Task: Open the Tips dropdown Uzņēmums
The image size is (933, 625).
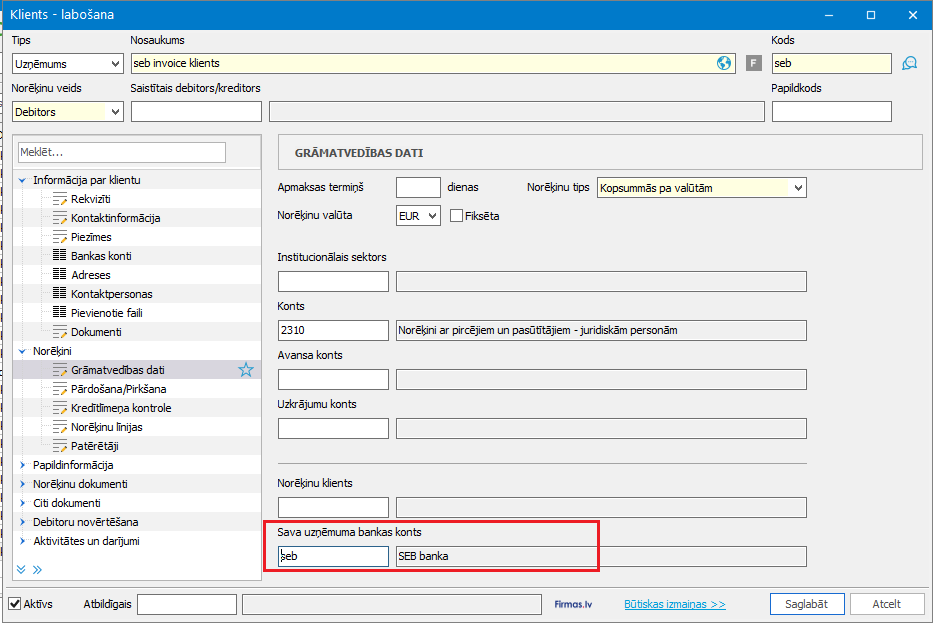Action: (67, 64)
